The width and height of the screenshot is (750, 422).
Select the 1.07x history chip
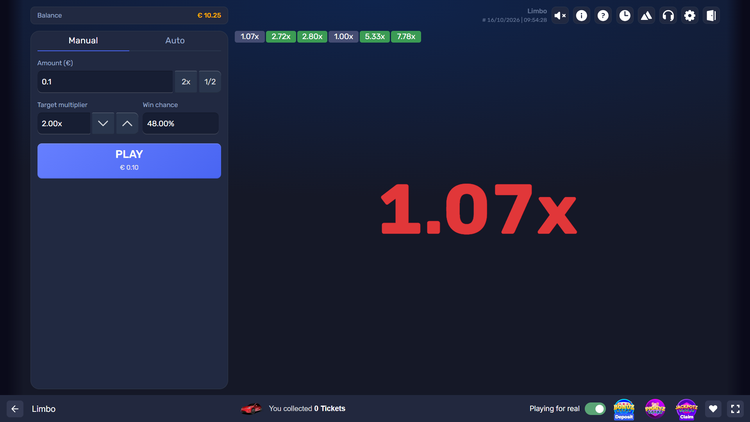pos(250,37)
